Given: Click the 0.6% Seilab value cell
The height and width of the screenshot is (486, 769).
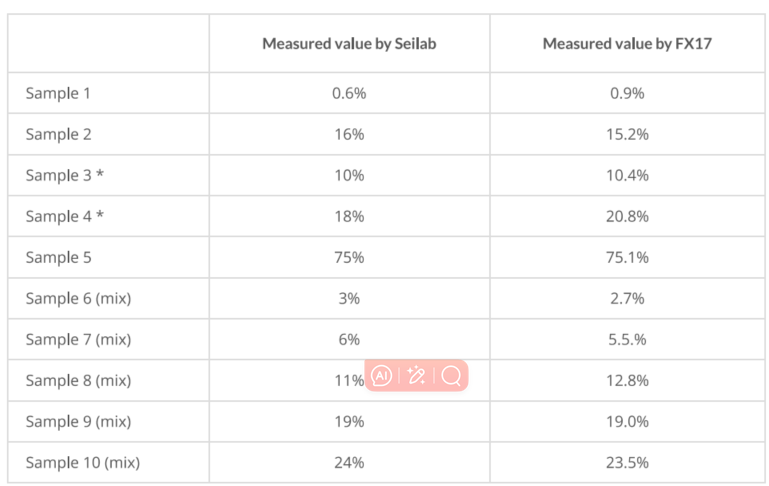Looking at the screenshot, I should coord(349,93).
